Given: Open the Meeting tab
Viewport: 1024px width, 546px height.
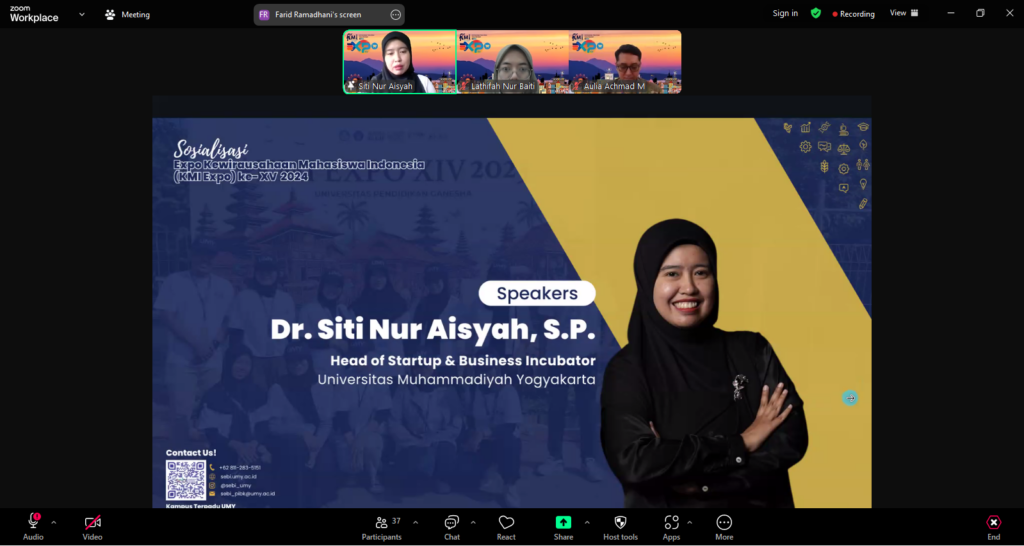Looking at the screenshot, I should pos(127,14).
